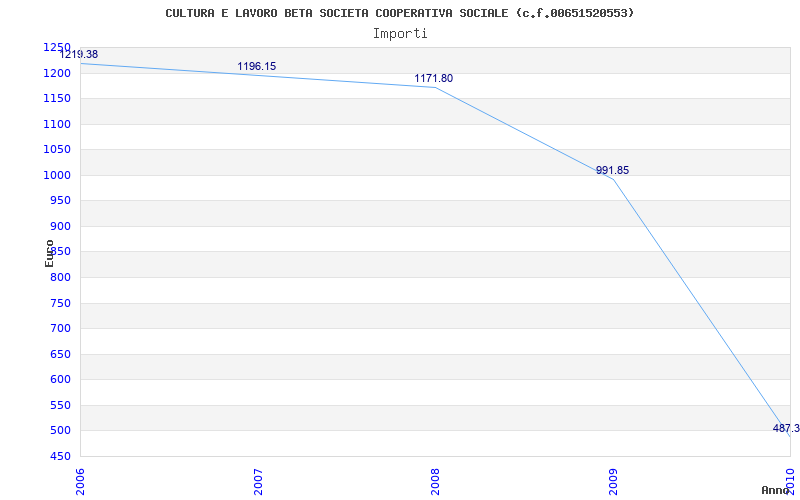Click the 1219.38 data label
The image size is (800, 500).
[79, 54]
